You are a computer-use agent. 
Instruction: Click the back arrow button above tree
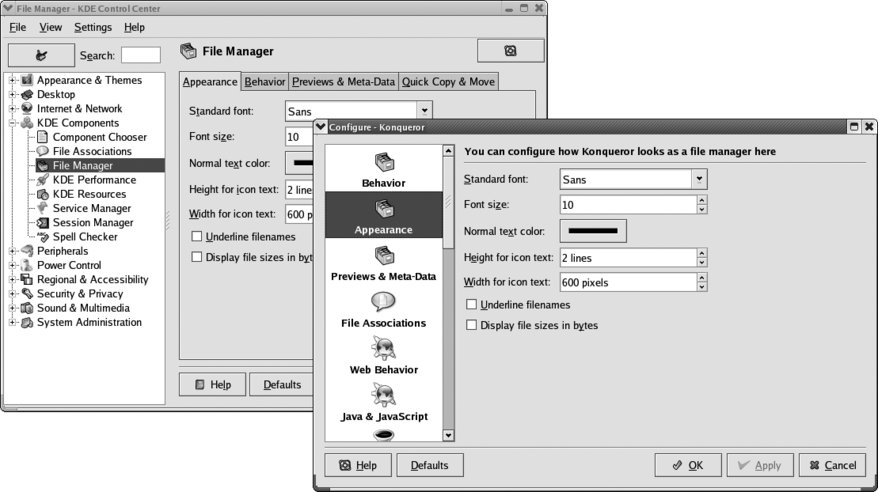pos(41,55)
